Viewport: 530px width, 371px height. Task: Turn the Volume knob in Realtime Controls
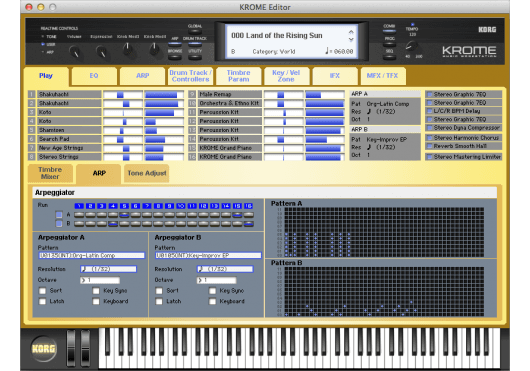[x=75, y=51]
